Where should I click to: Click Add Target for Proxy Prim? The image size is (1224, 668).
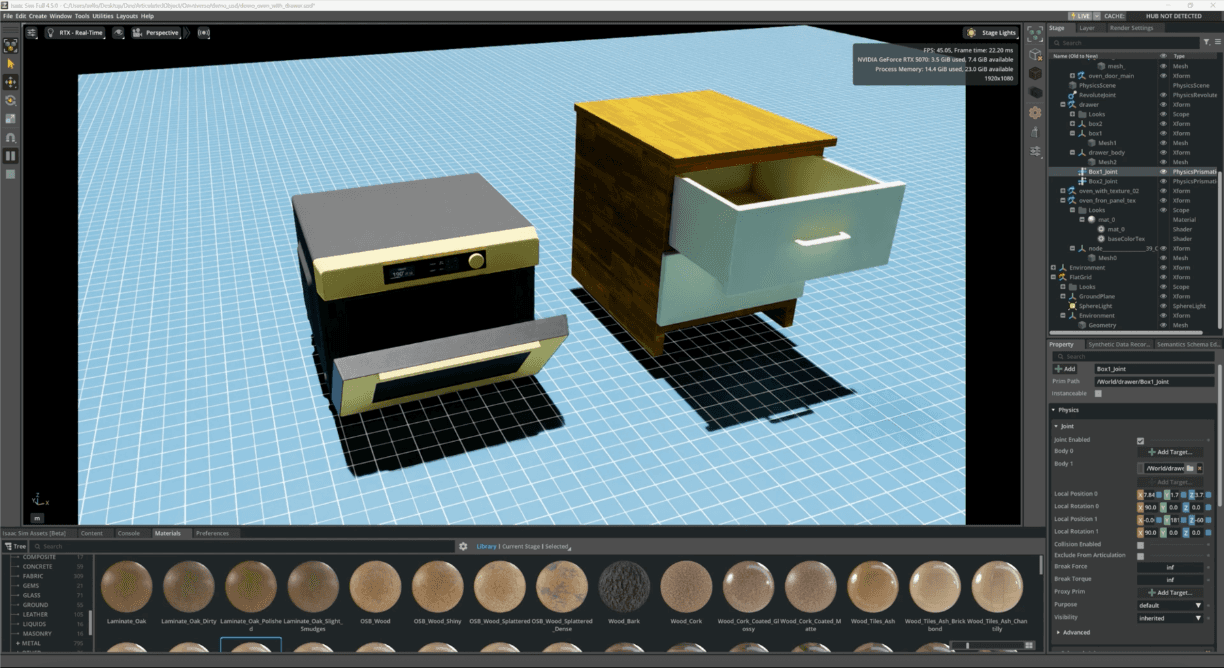tap(1171, 592)
